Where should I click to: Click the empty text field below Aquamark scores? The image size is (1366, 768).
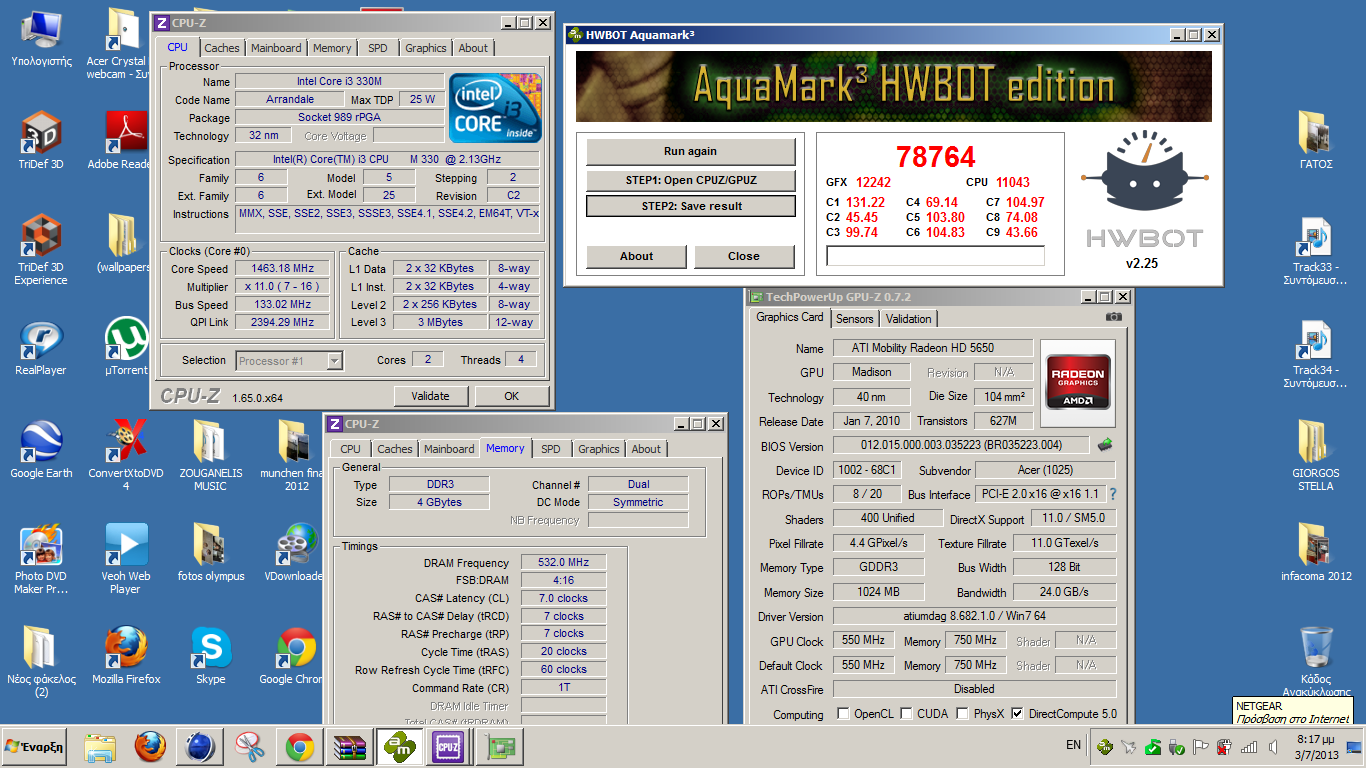pos(935,256)
